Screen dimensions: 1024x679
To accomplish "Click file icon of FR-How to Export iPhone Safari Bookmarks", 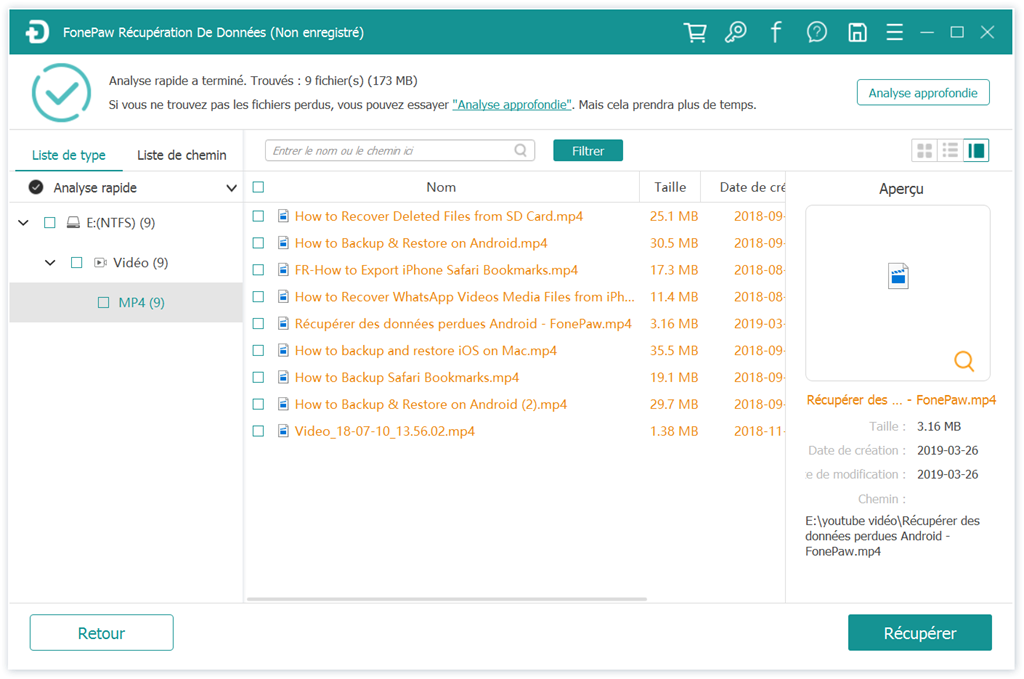I will 283,270.
